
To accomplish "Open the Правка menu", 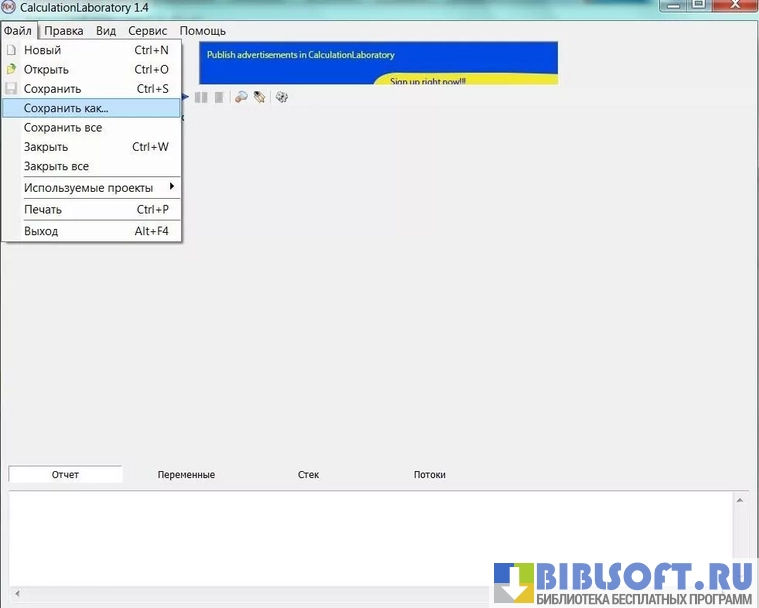I will 64,31.
